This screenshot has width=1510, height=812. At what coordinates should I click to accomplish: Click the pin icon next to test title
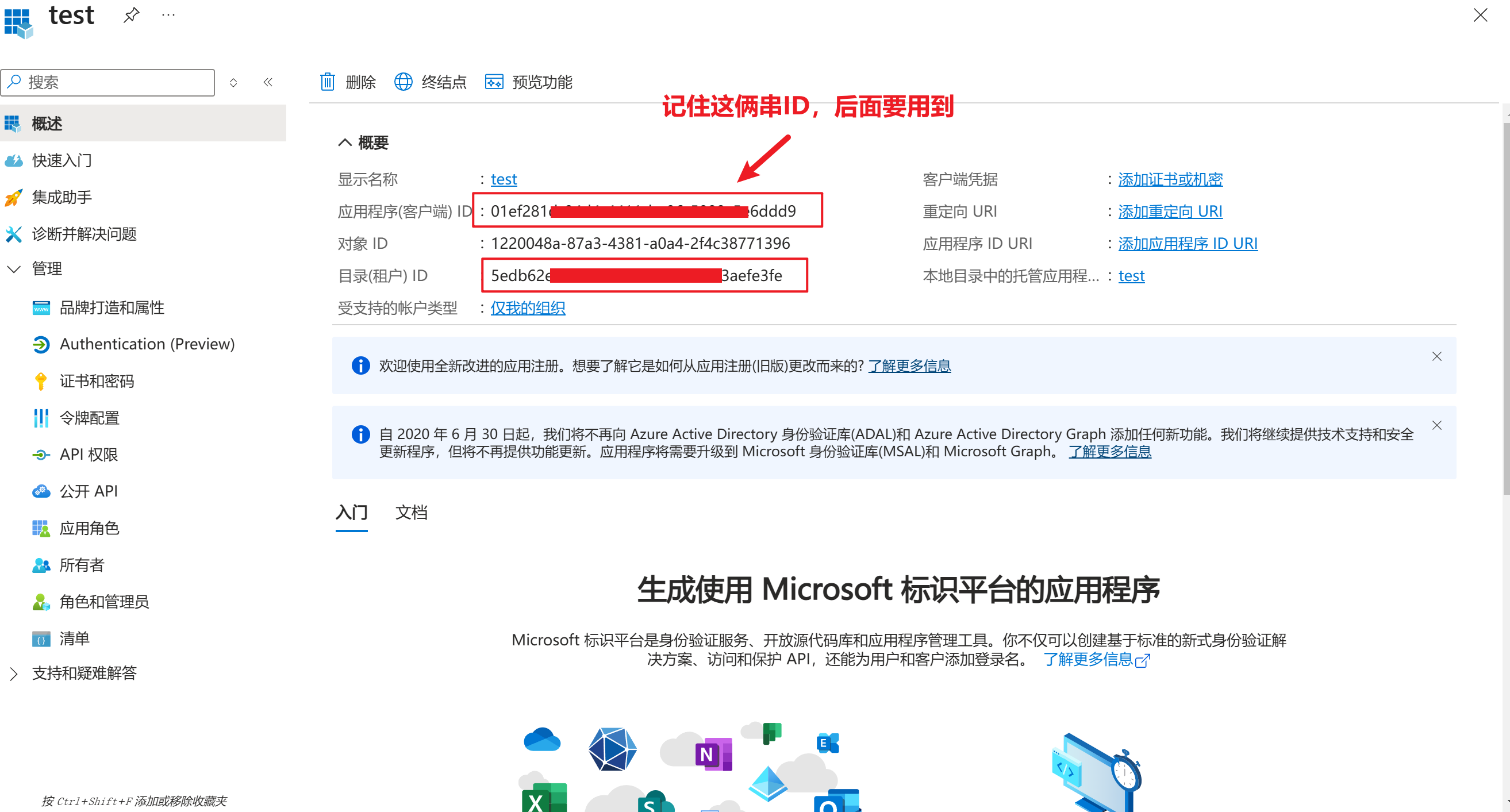pyautogui.click(x=131, y=14)
